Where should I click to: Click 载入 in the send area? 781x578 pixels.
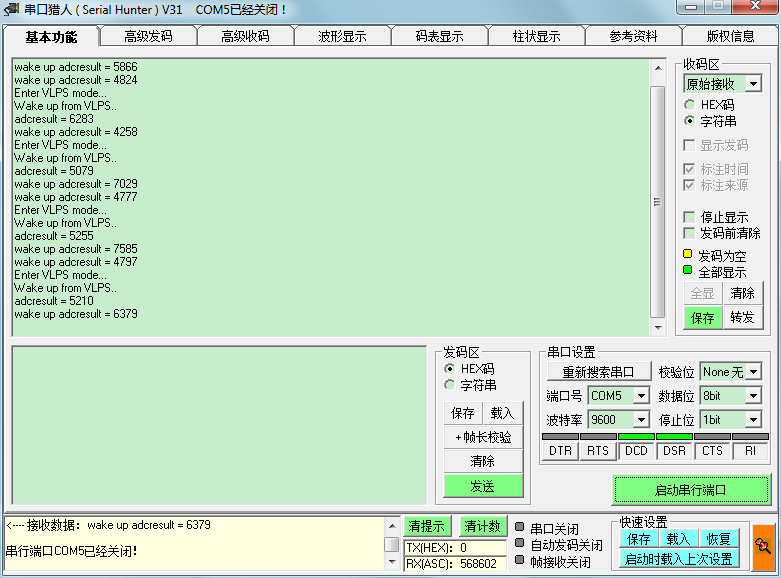(x=502, y=413)
